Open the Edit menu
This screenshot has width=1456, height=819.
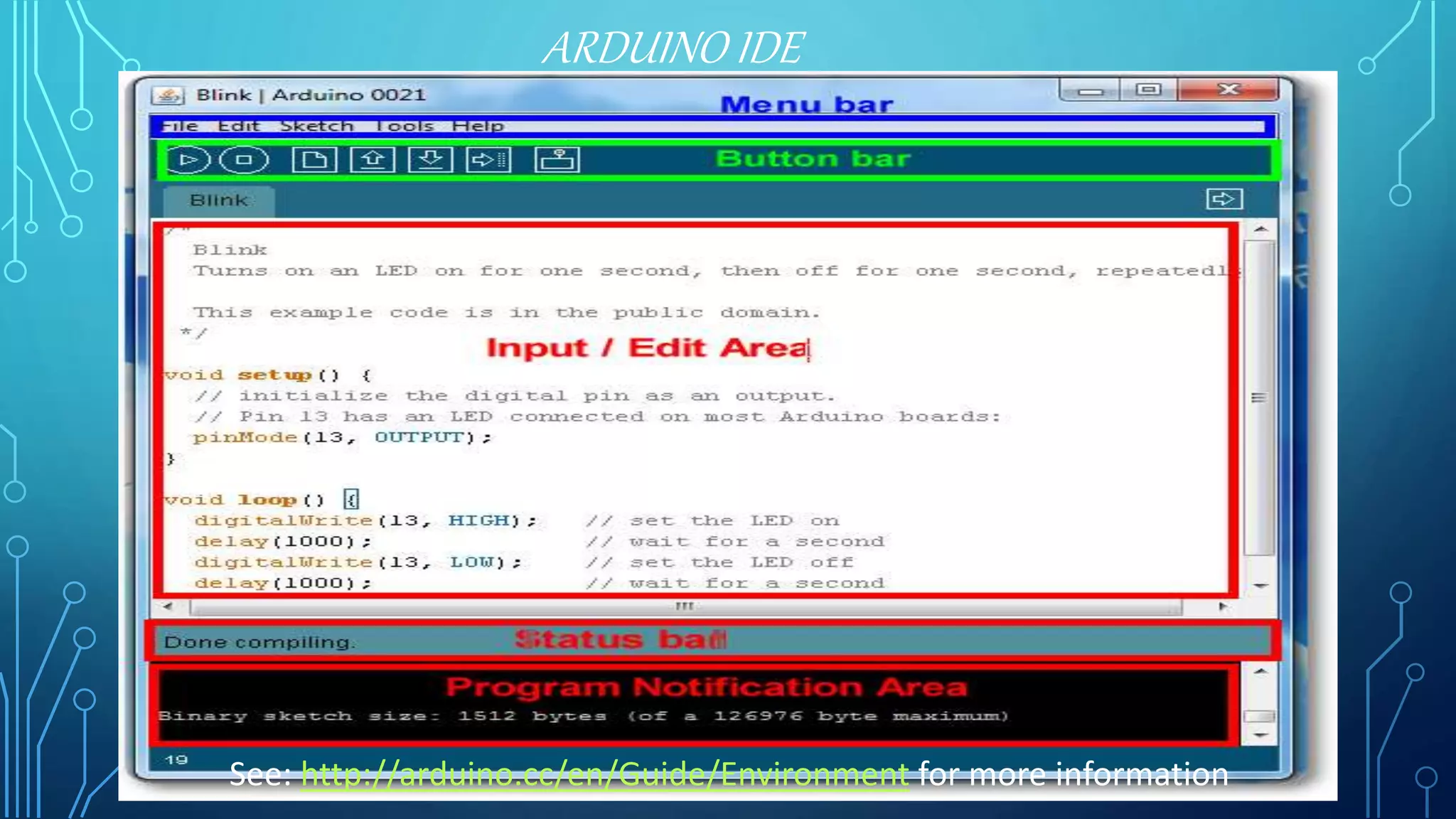click(238, 127)
